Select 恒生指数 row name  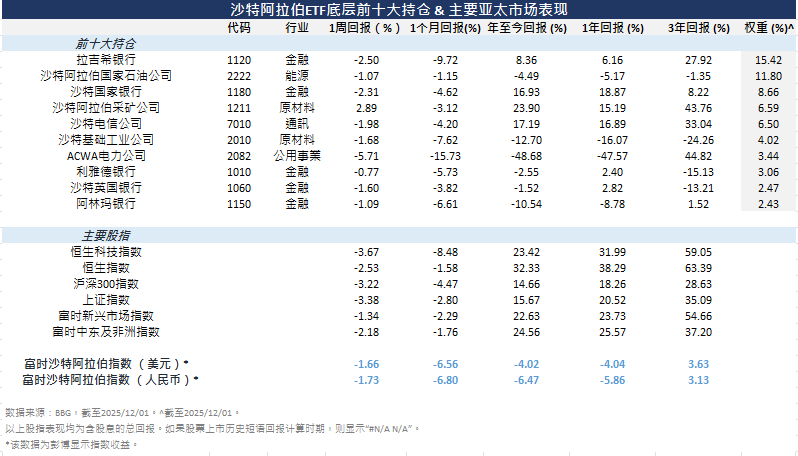(106, 268)
